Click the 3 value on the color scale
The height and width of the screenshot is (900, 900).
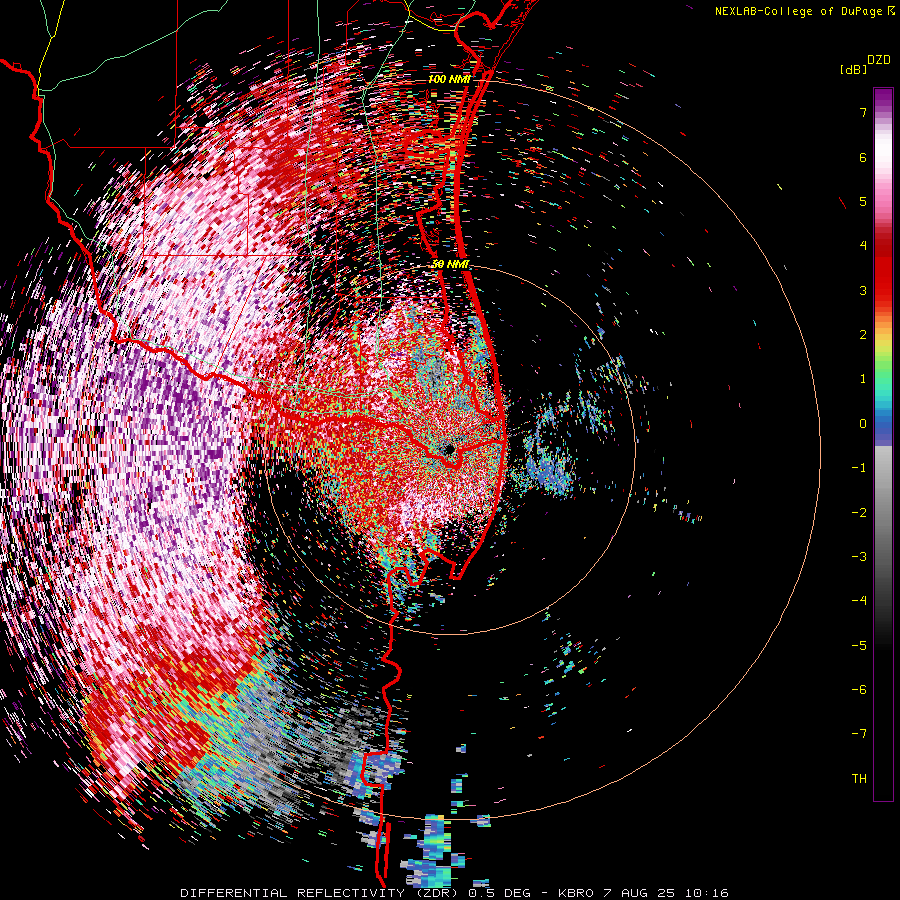[x=863, y=290]
